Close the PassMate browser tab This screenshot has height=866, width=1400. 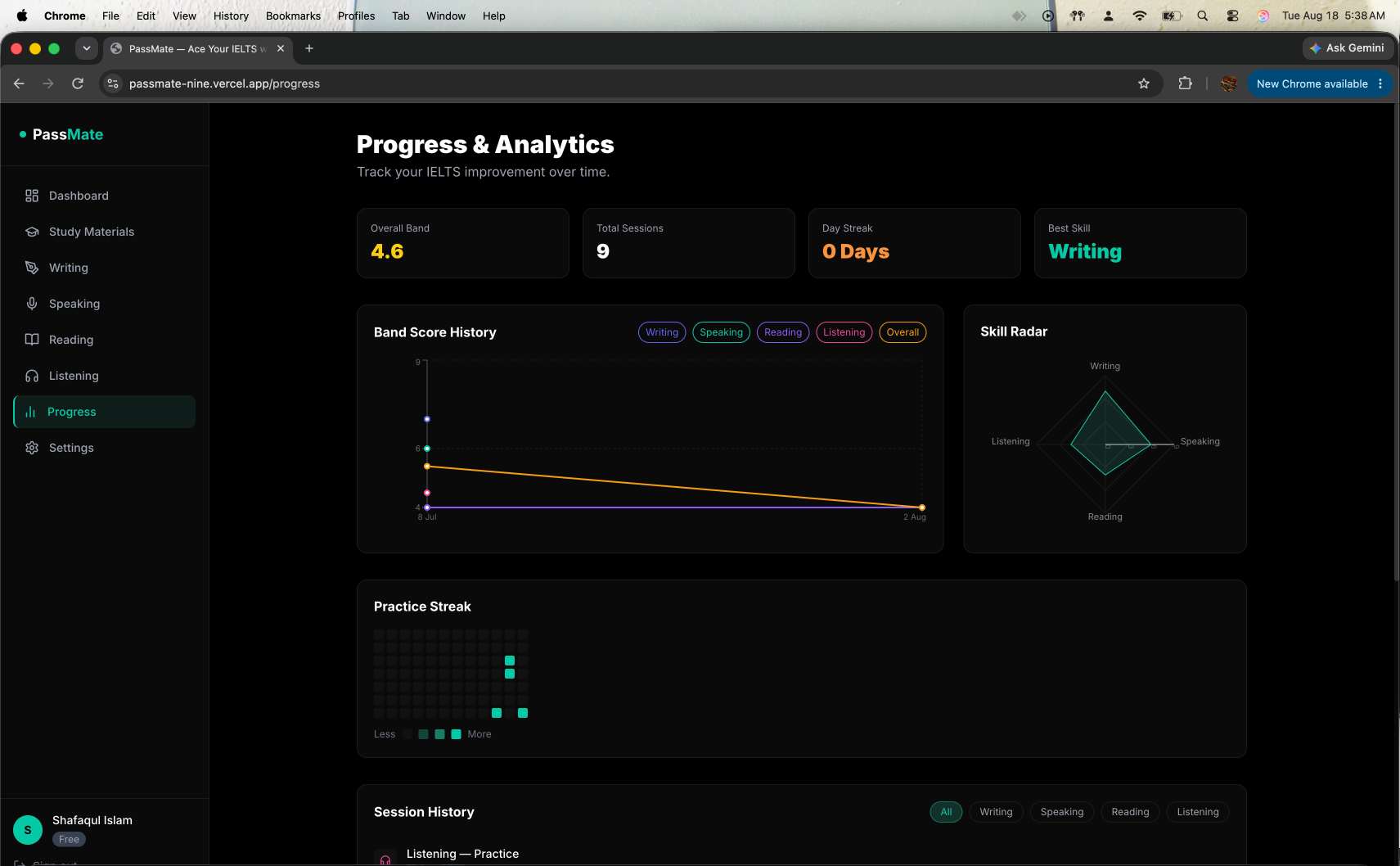tap(281, 48)
